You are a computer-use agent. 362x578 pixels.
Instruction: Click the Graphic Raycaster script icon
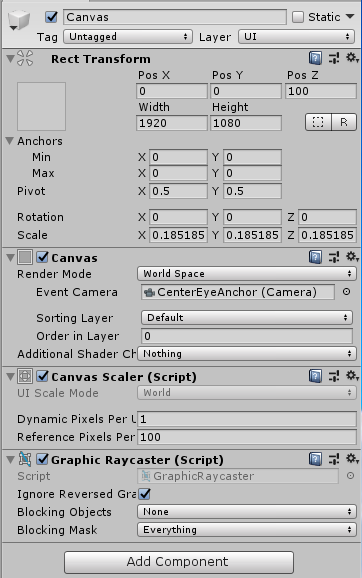pyautogui.click(x=25, y=459)
